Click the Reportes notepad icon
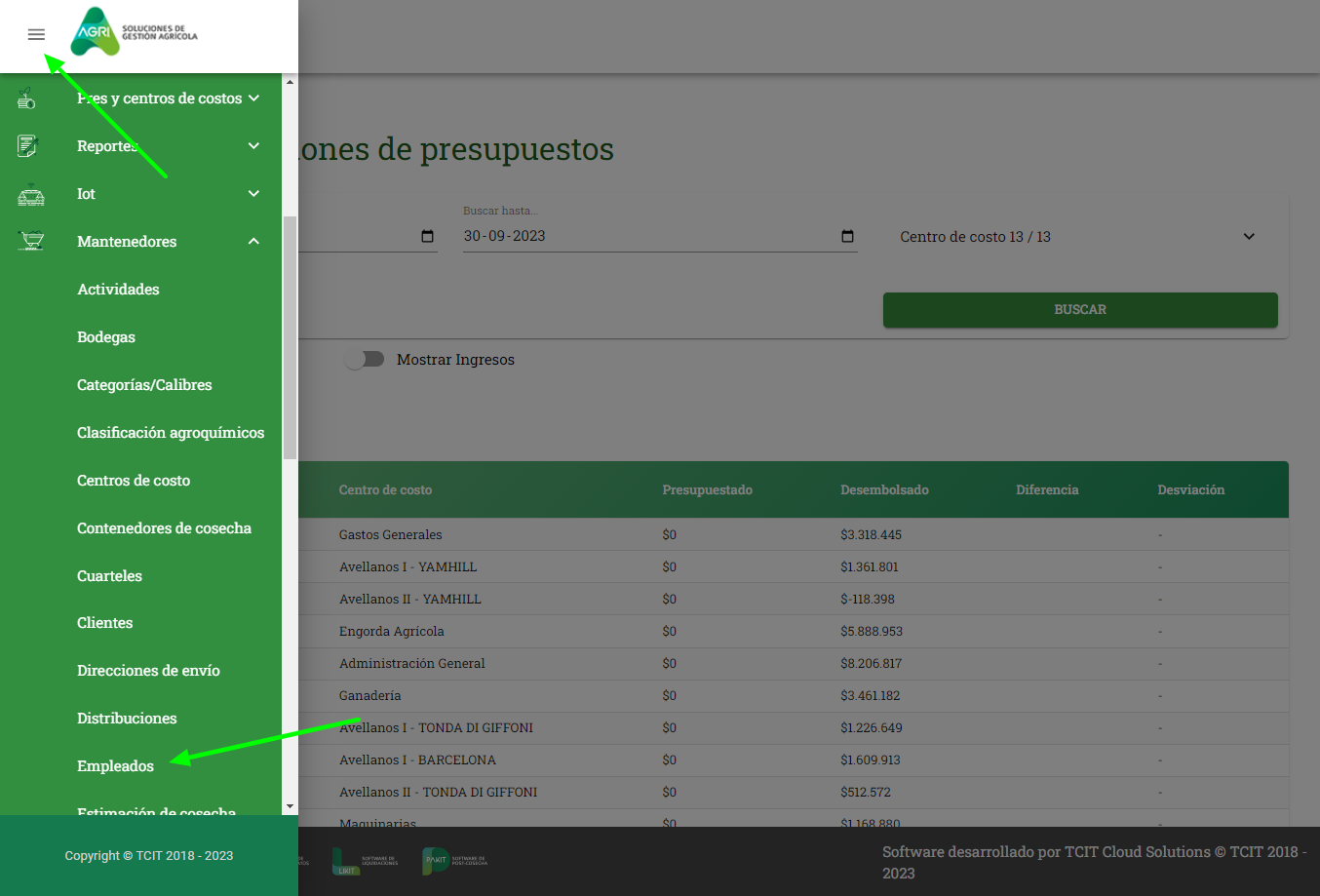Screen dimensions: 1320x896 pos(27,146)
